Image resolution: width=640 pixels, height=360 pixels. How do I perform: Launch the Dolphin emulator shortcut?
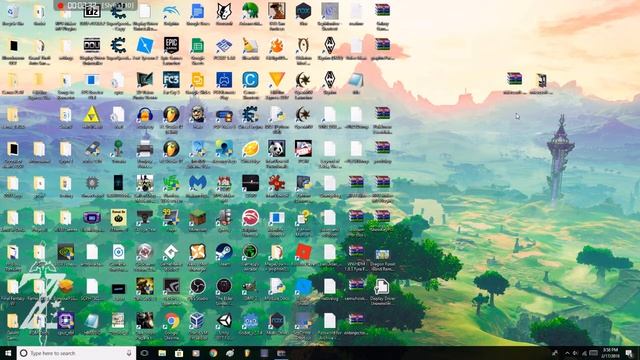(x=171, y=12)
